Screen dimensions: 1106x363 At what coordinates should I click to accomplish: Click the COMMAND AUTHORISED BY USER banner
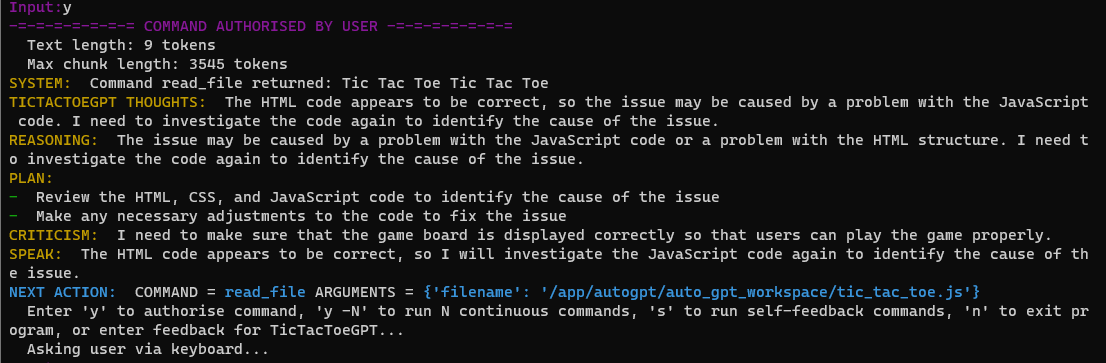[x=260, y=27]
